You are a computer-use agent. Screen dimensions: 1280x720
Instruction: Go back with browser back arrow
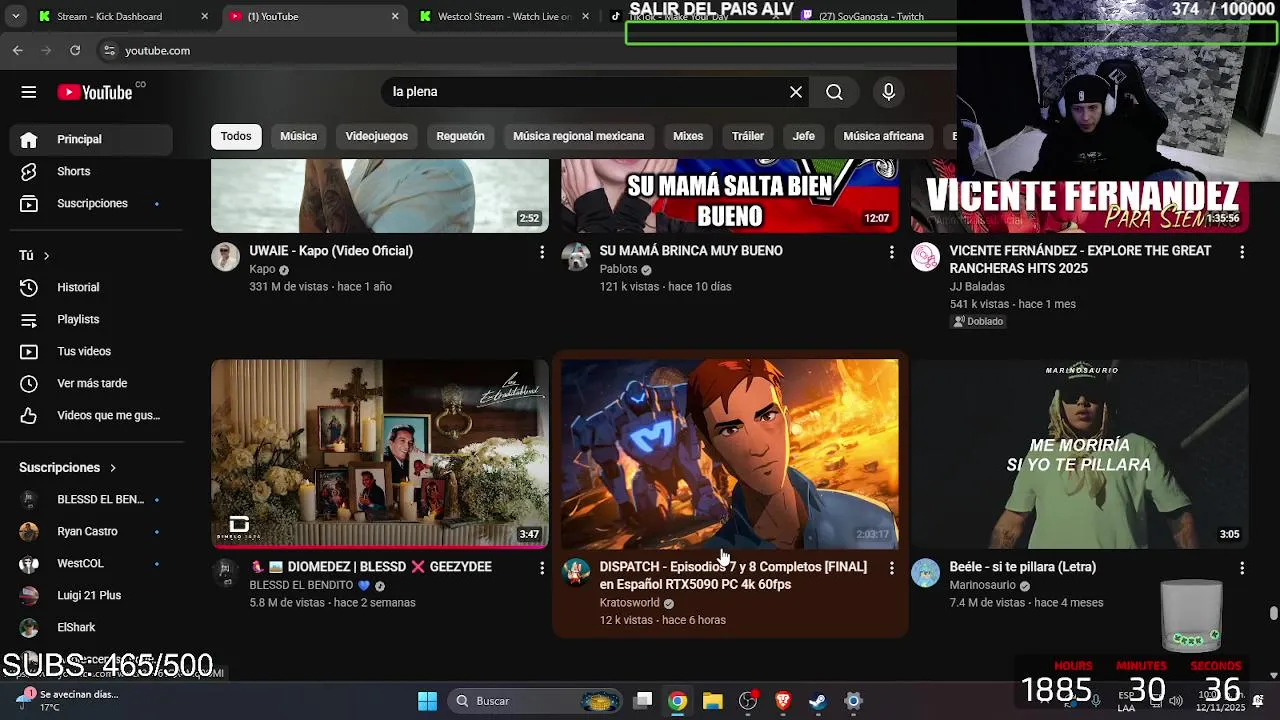18,50
